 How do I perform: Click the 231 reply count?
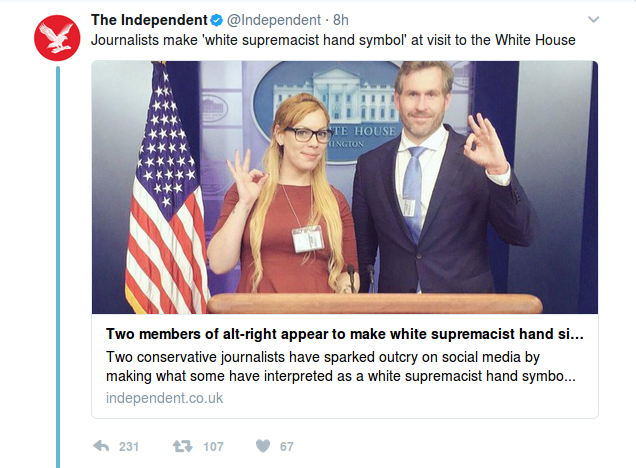[129, 447]
